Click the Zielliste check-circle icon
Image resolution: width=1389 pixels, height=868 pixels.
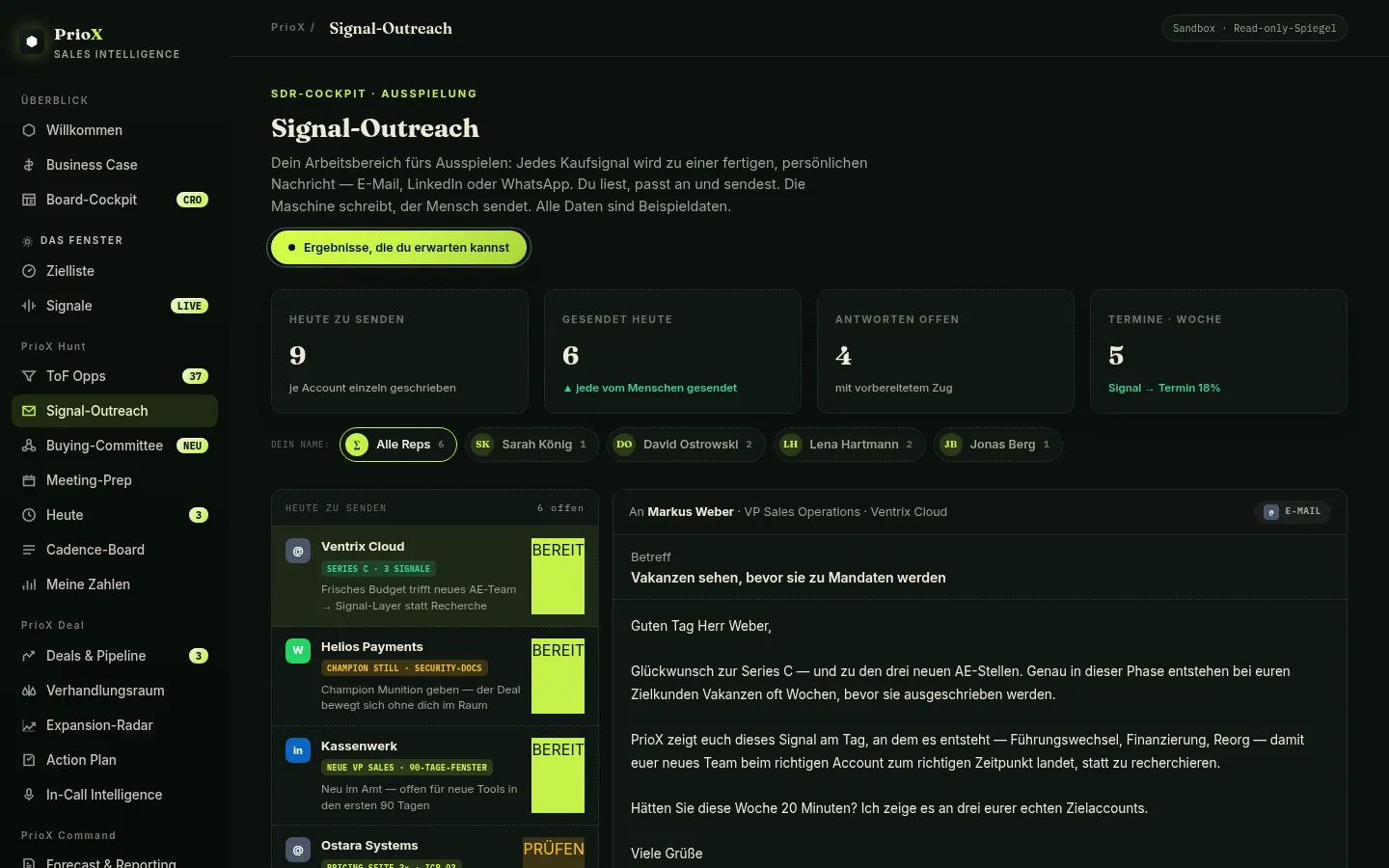coord(29,271)
